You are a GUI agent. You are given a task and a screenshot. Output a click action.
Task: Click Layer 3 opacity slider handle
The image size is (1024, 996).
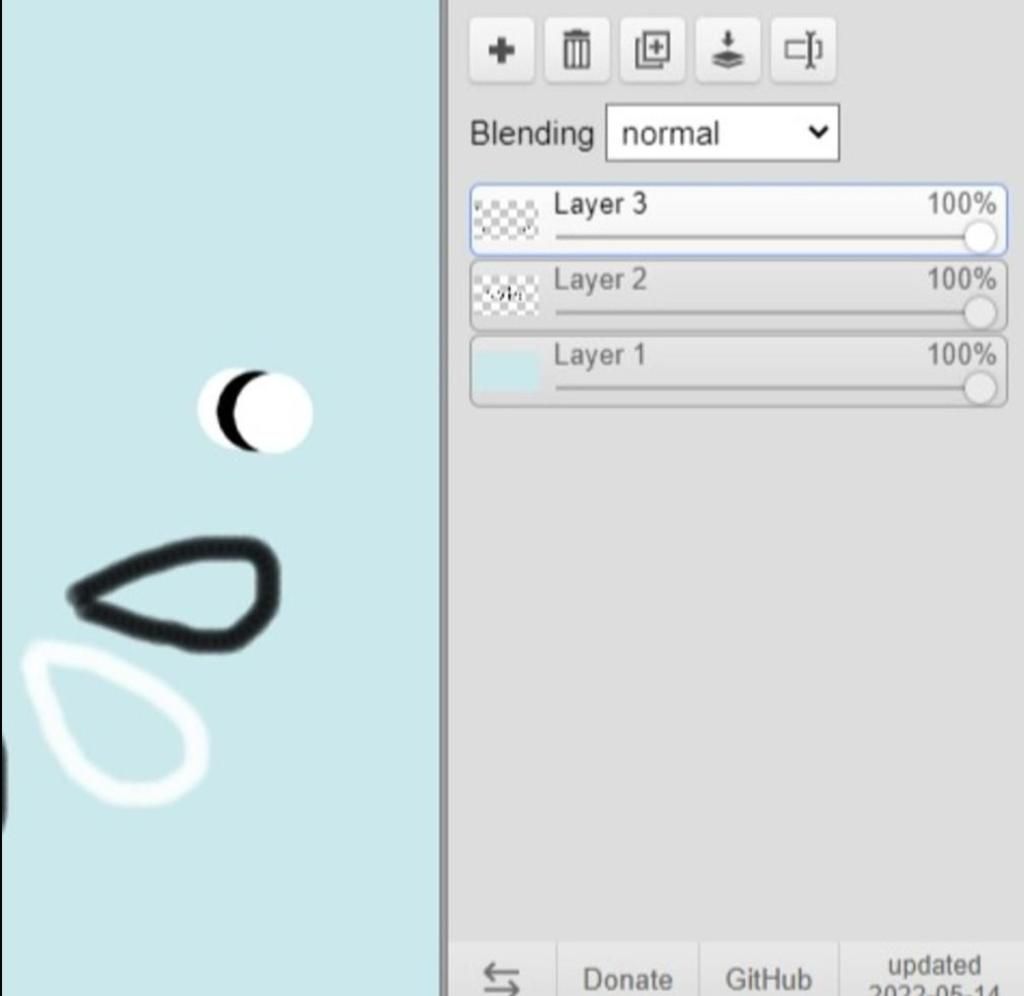pos(980,236)
